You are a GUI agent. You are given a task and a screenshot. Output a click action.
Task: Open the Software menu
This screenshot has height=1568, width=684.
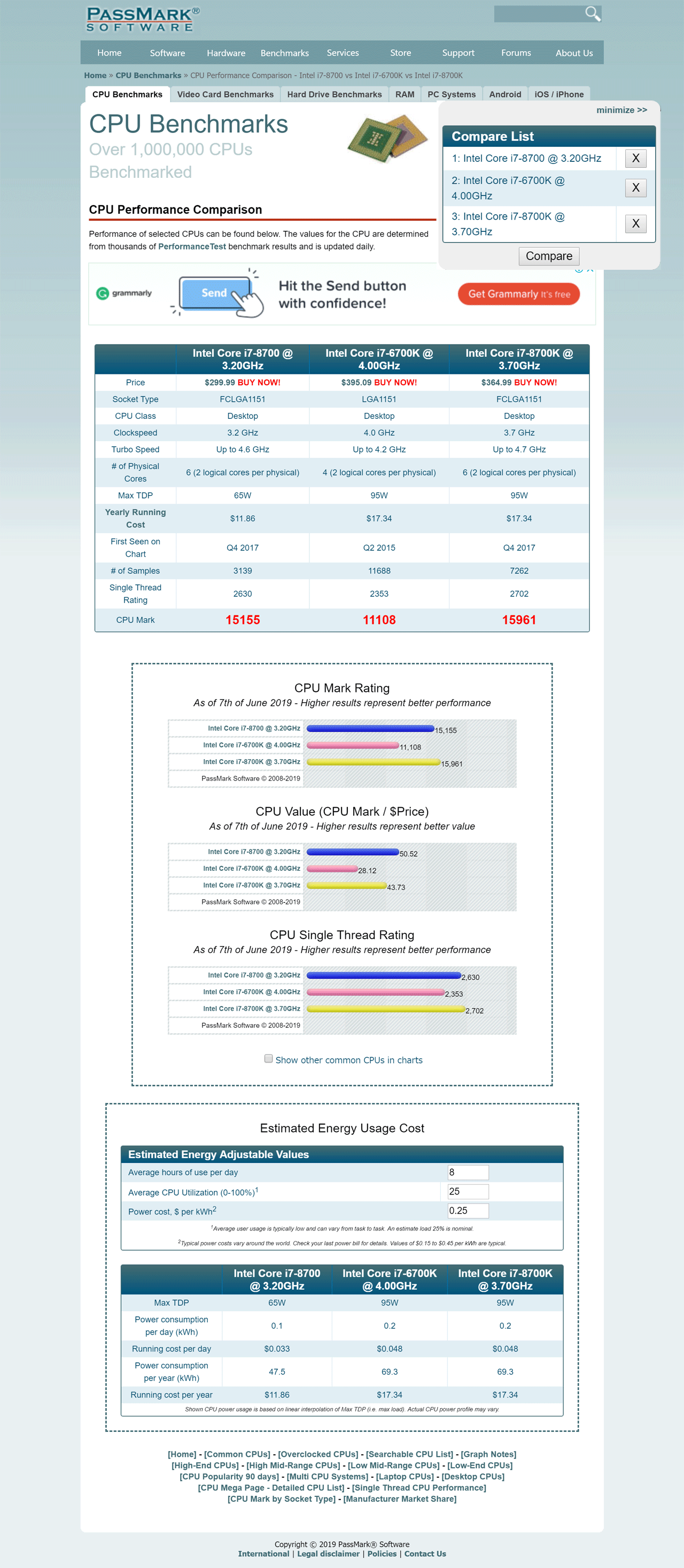click(167, 53)
